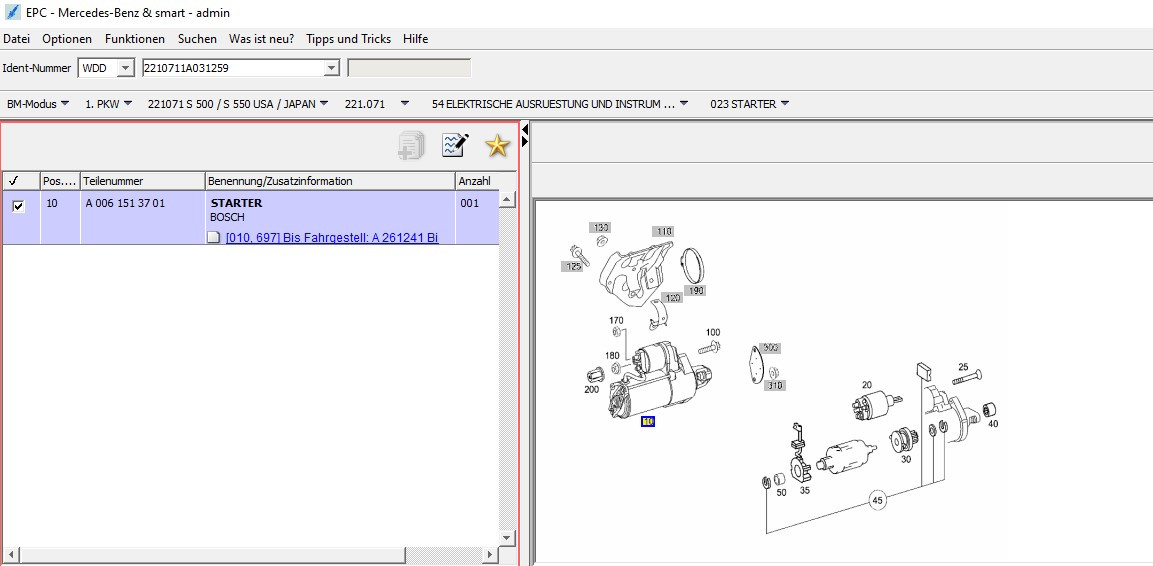Open the Bis Fahrgestell footnote link
Screen dimensions: 1153x566
coord(332,238)
